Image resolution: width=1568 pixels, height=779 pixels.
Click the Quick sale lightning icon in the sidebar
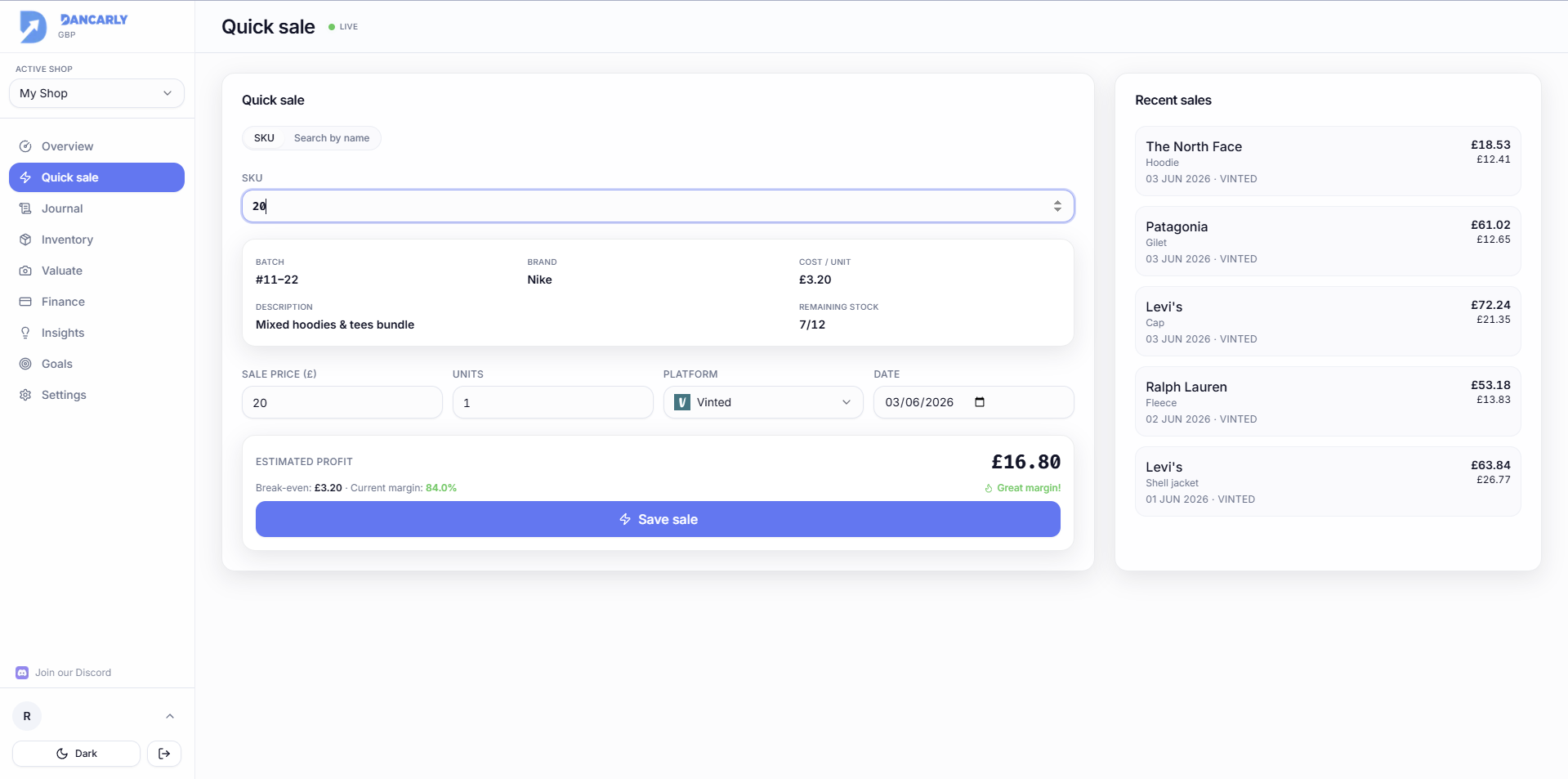(x=25, y=177)
